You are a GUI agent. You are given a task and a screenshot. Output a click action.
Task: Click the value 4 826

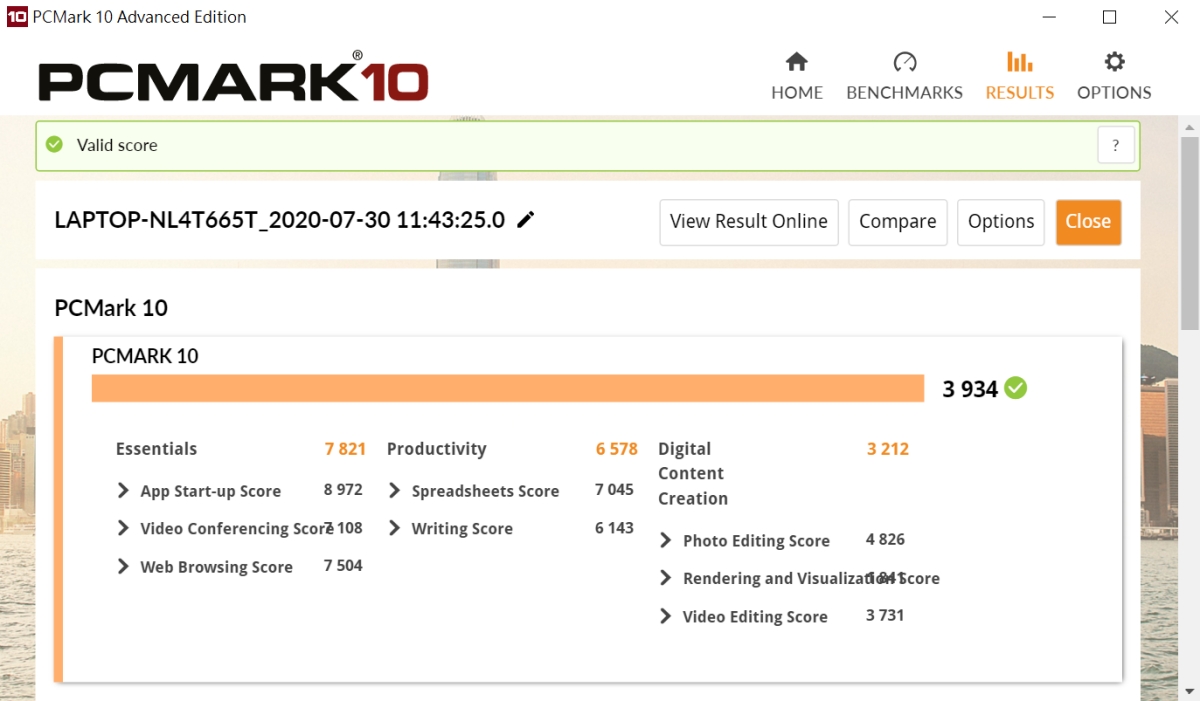click(x=885, y=540)
